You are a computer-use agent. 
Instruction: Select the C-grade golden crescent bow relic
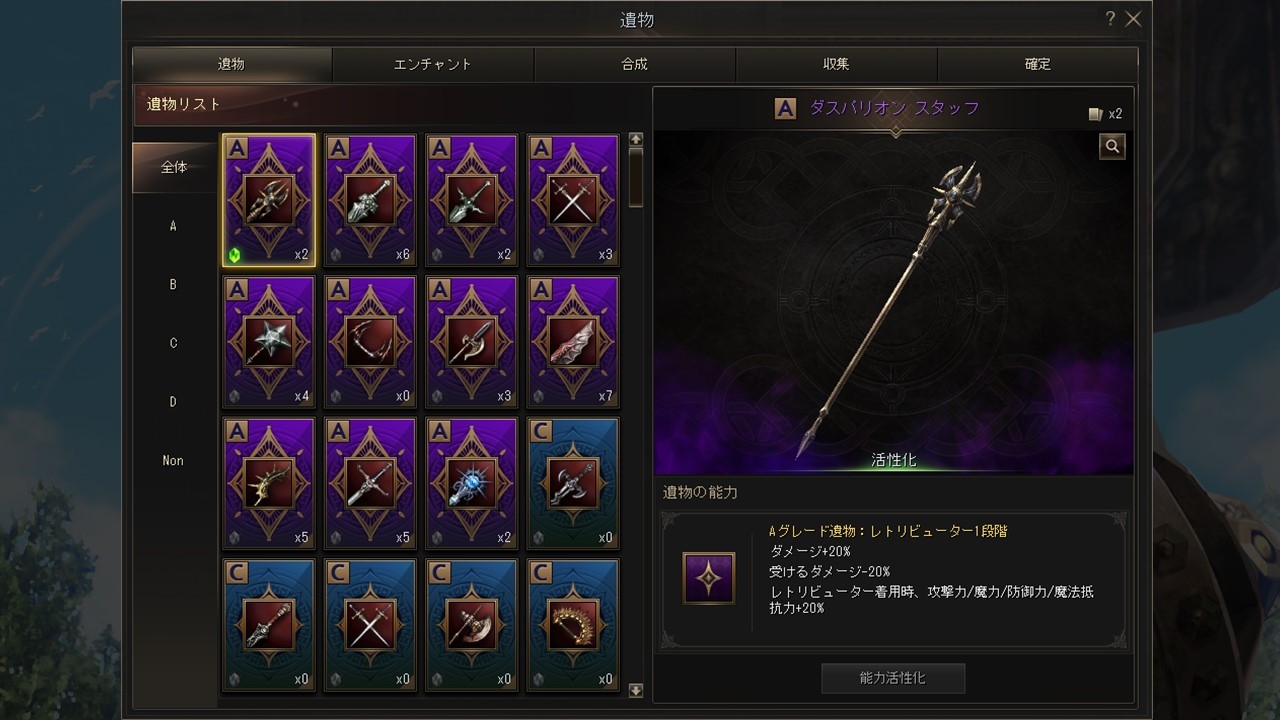573,626
